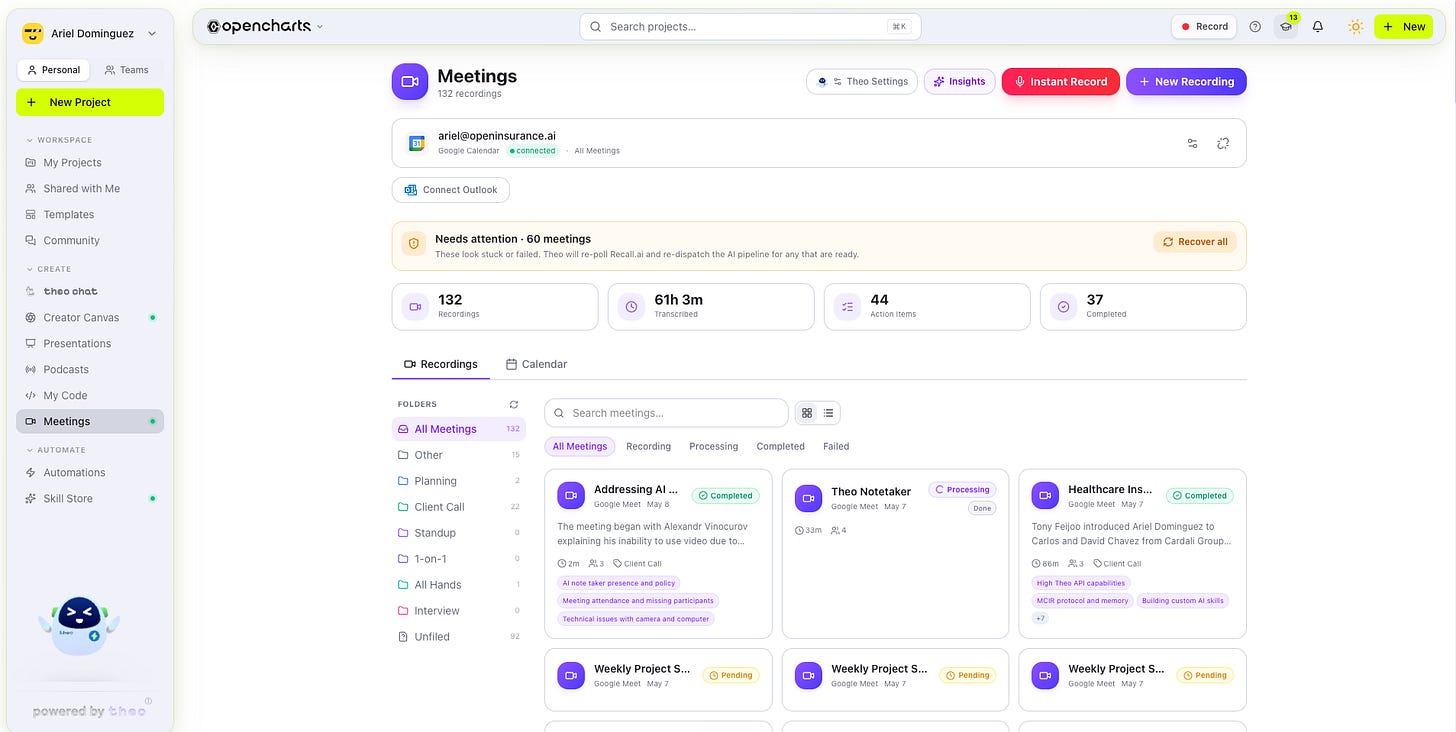Refresh the folders list icon
This screenshot has width=1456, height=732.
coord(514,404)
